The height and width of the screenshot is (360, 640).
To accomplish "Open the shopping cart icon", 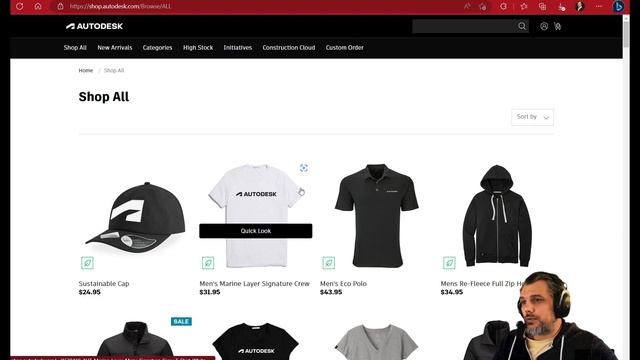I will coord(558,26).
